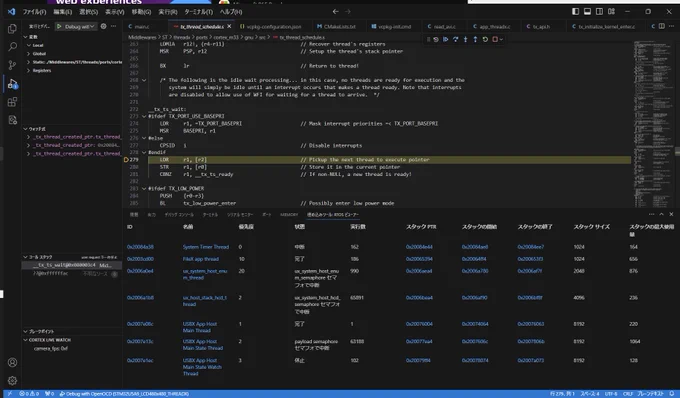Open the activity bar view below Extensions
Viewport: 680px width, 398px height.
[x=12, y=120]
